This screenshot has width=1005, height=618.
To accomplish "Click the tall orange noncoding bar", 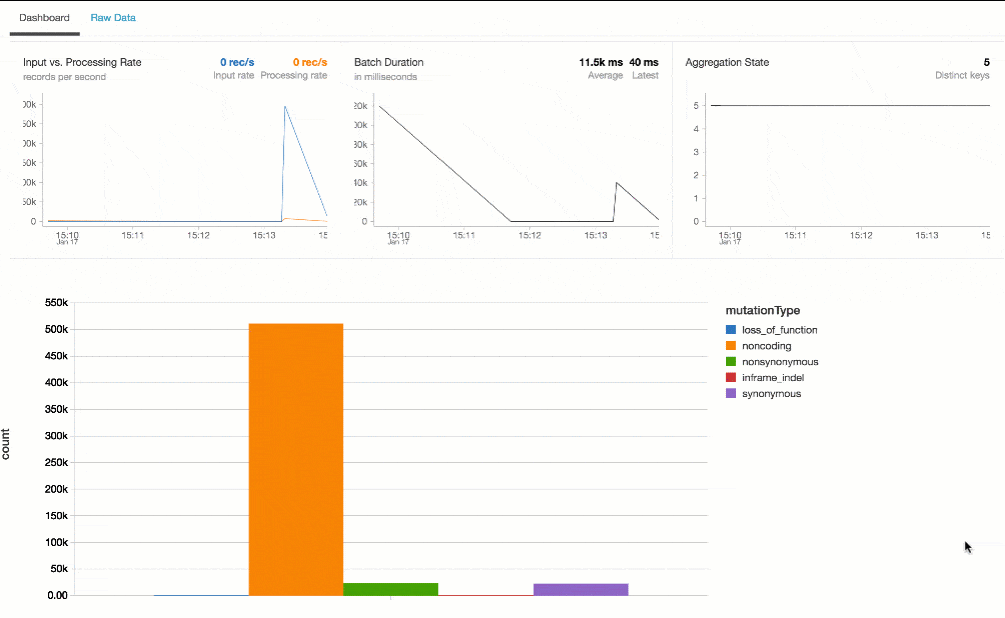I will tap(295, 458).
